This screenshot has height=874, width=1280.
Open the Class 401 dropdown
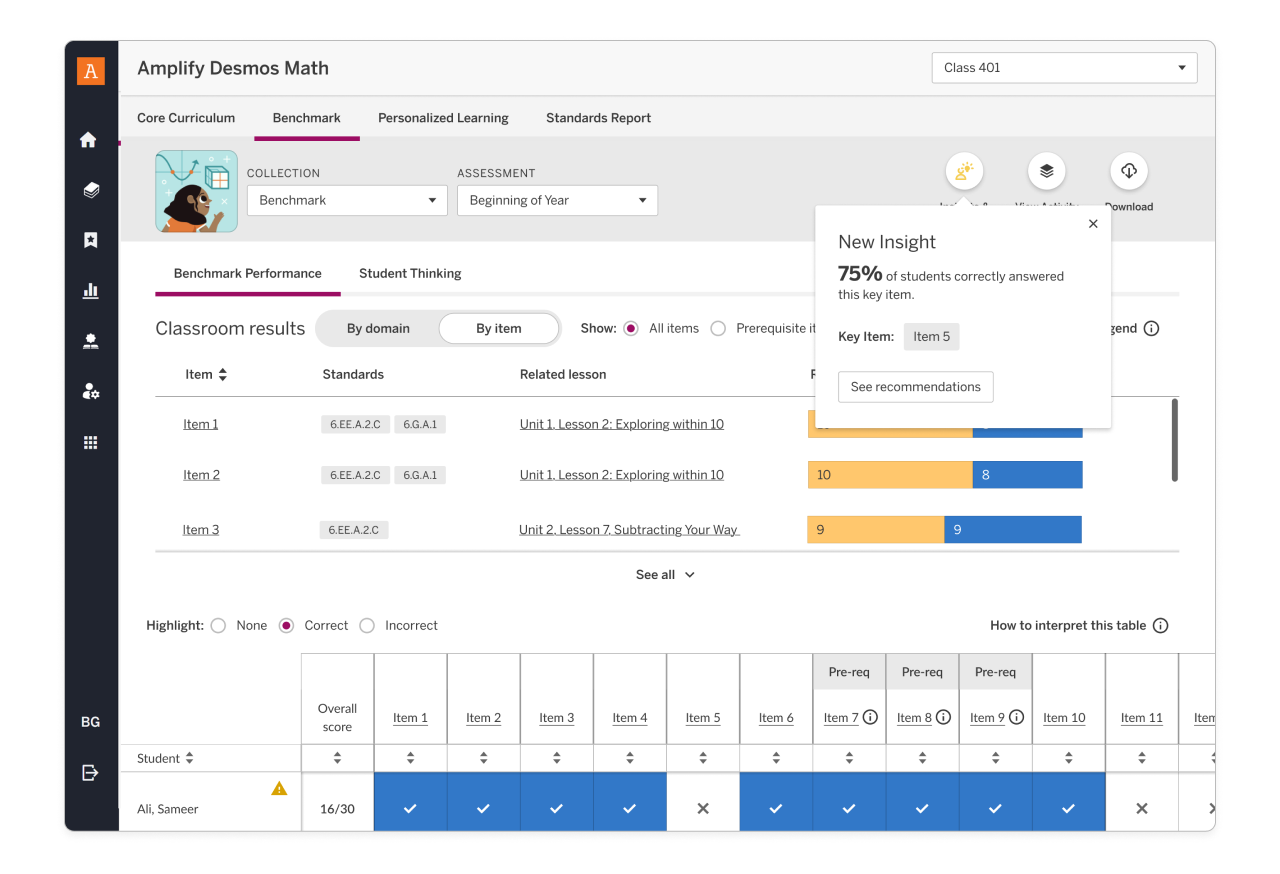point(1064,68)
